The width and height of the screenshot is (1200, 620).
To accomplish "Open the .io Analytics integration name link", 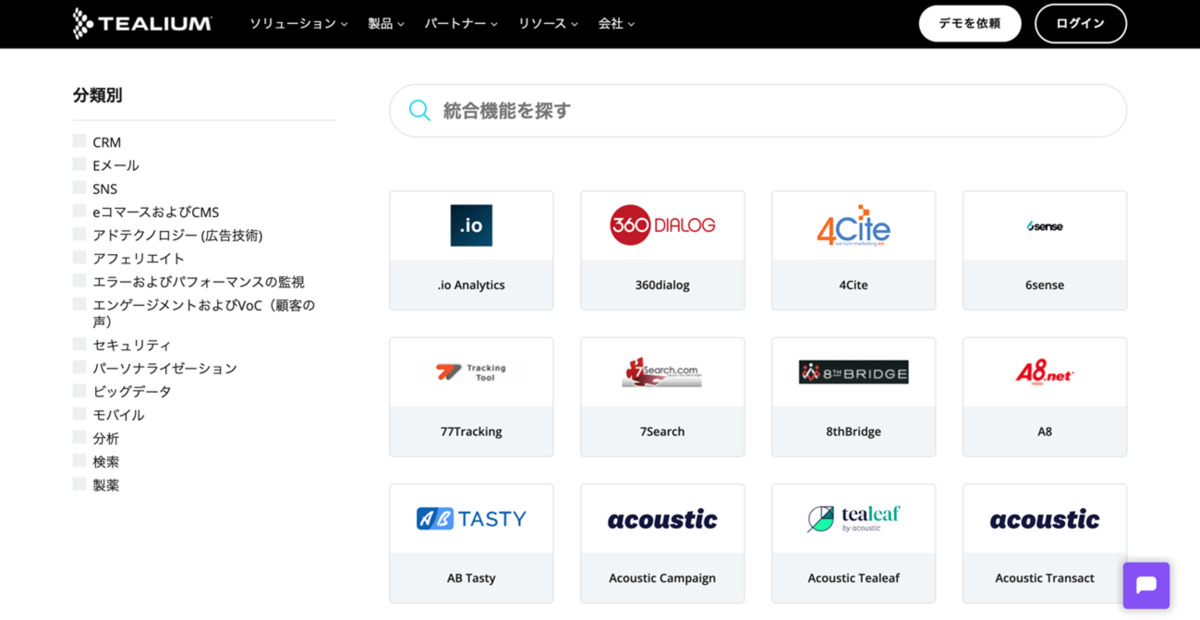I will coord(471,285).
